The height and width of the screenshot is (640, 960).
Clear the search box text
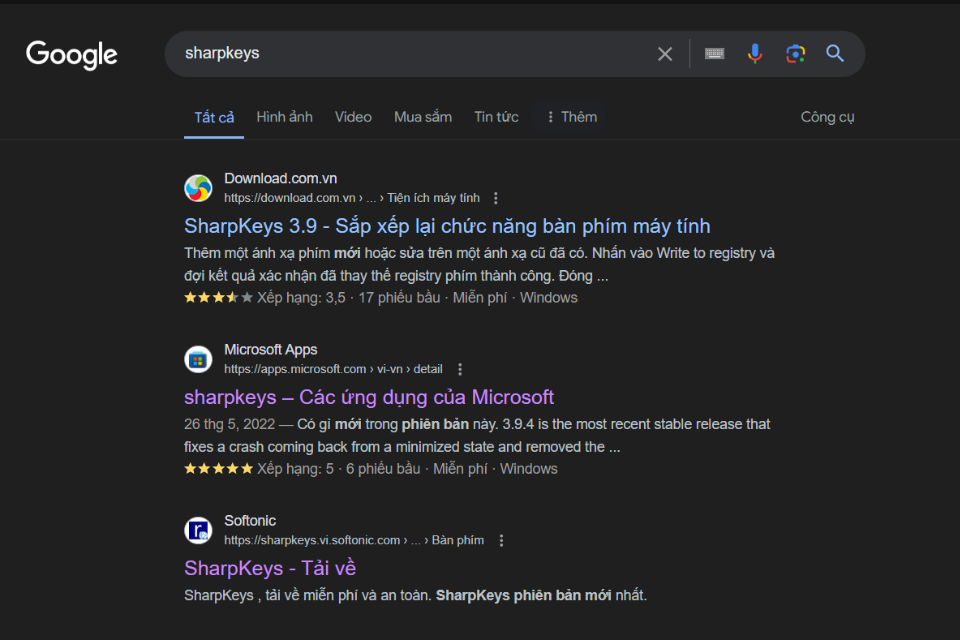pyautogui.click(x=665, y=54)
